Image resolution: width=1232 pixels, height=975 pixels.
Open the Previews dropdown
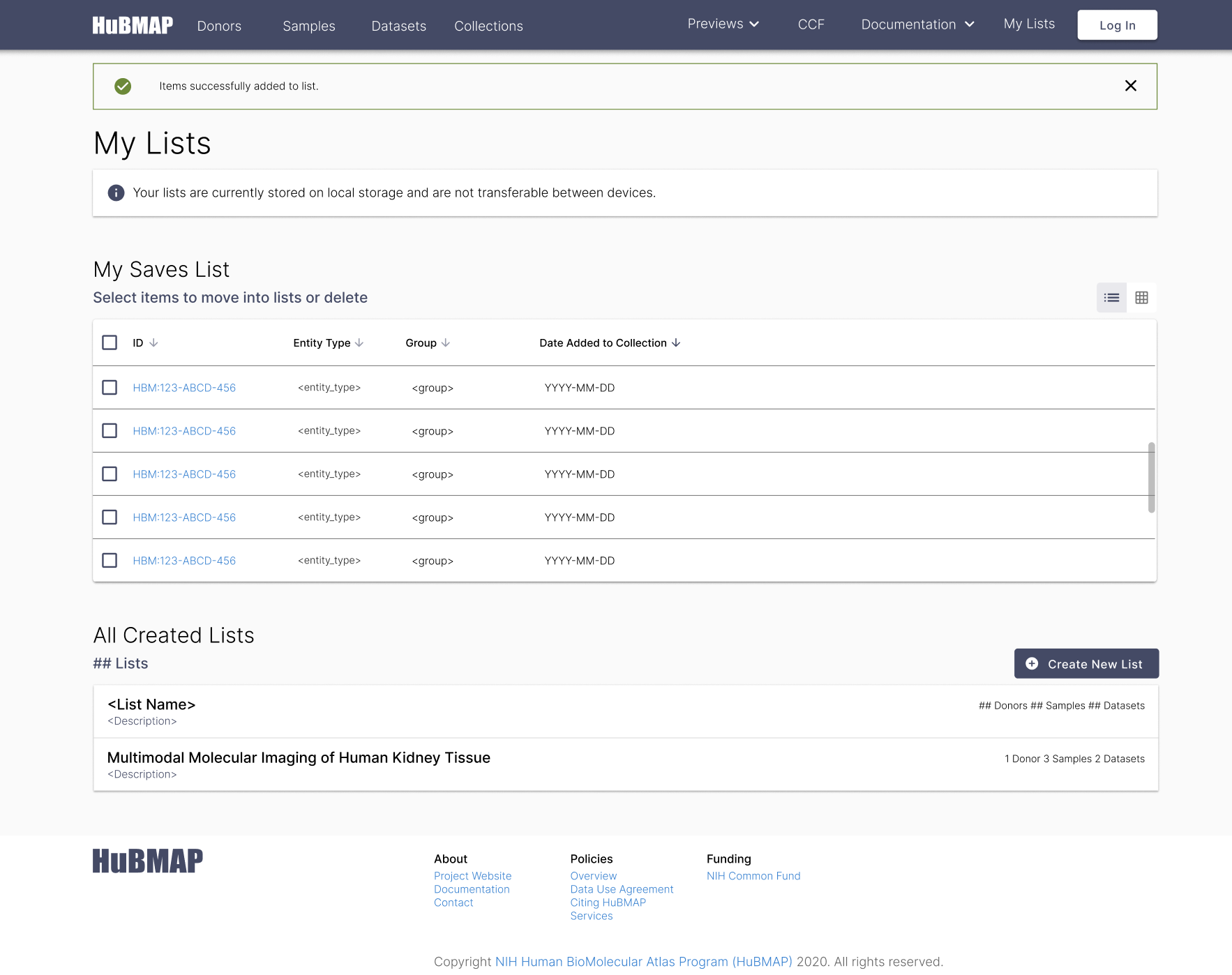point(723,23)
